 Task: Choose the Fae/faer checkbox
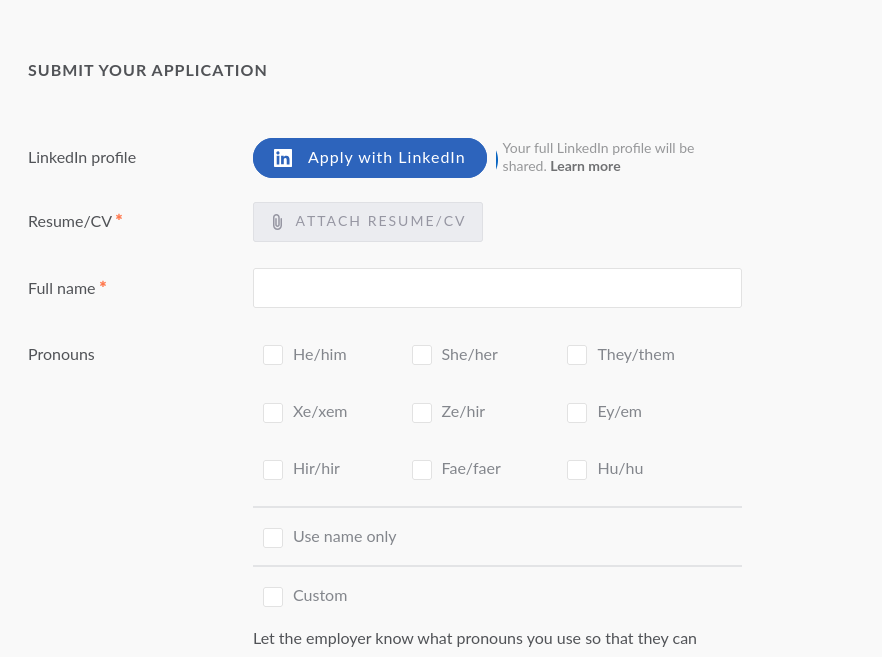422,470
